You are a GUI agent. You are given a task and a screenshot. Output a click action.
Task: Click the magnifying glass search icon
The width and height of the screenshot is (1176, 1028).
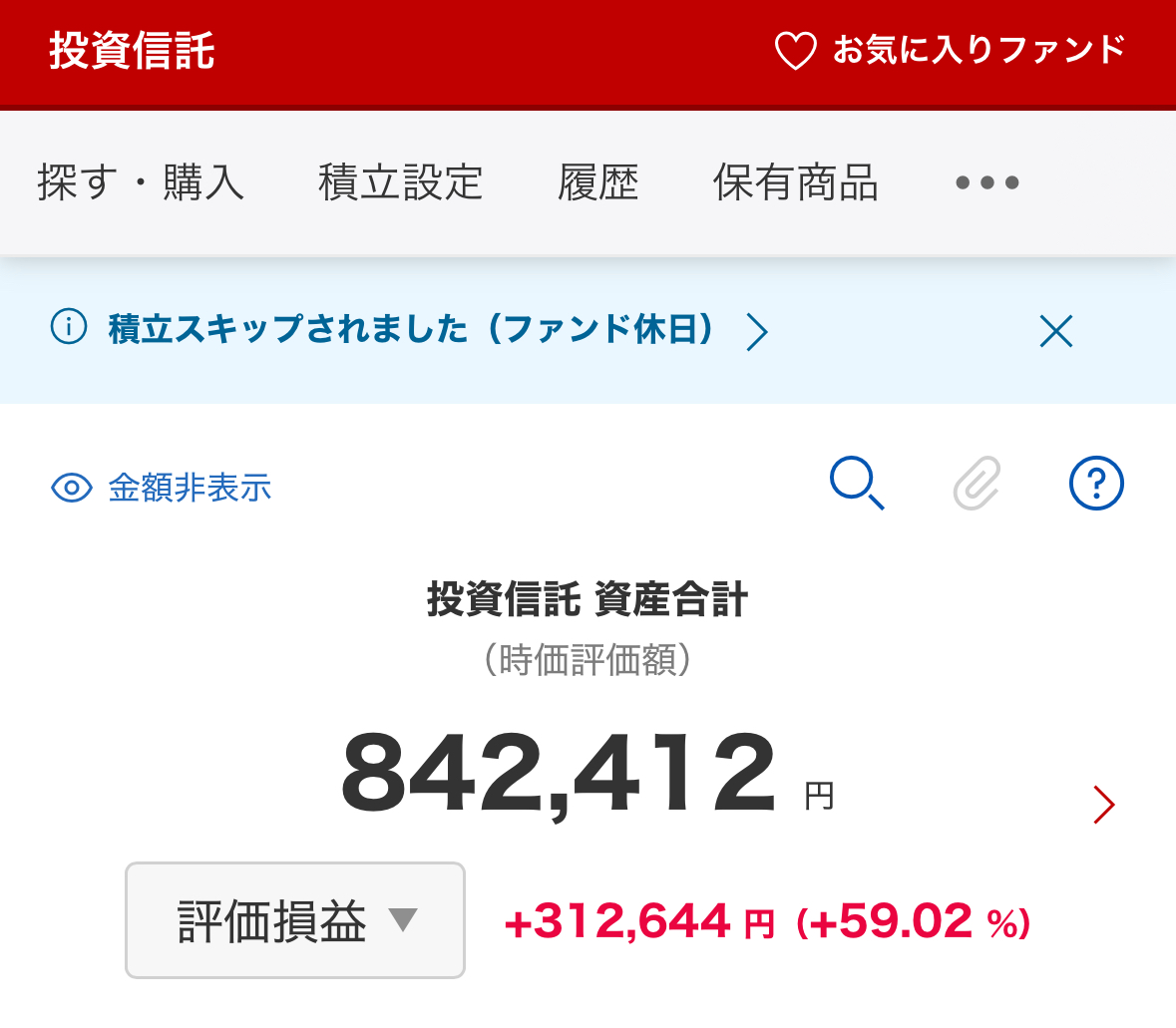857,485
